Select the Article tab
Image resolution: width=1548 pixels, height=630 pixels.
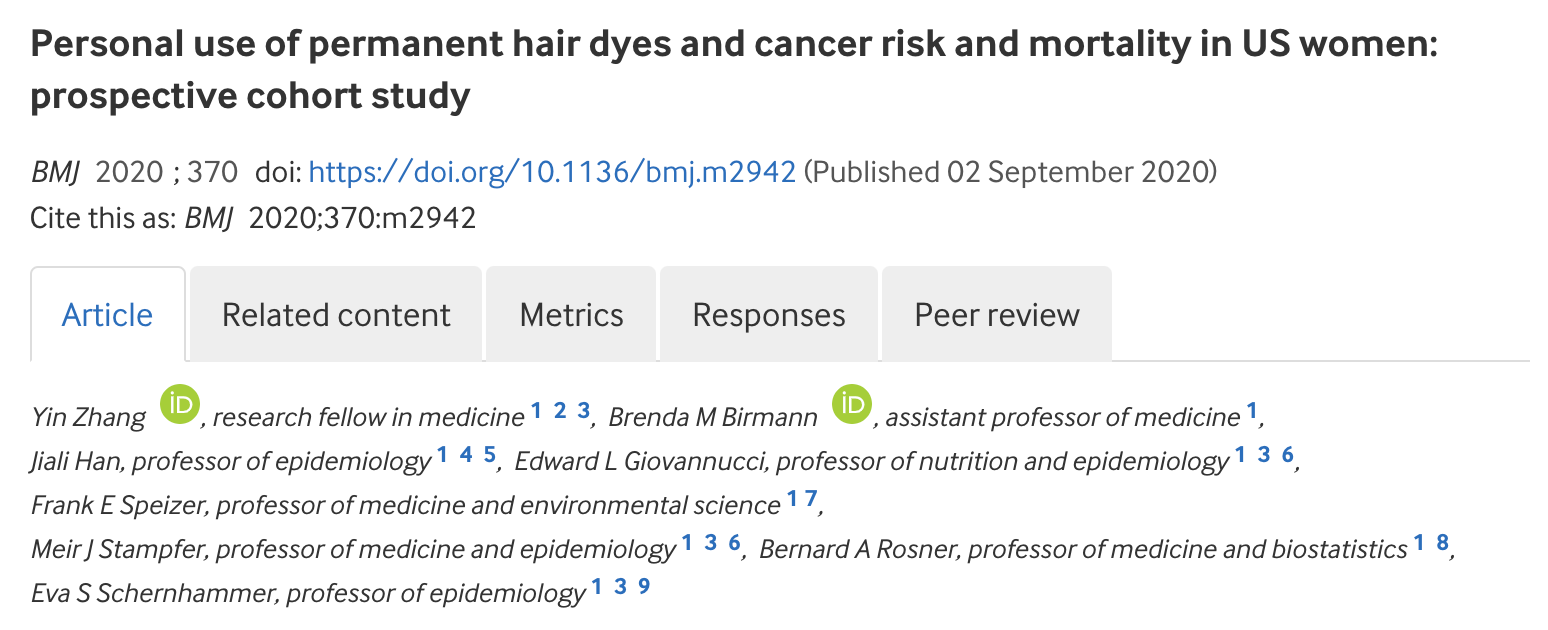108,314
